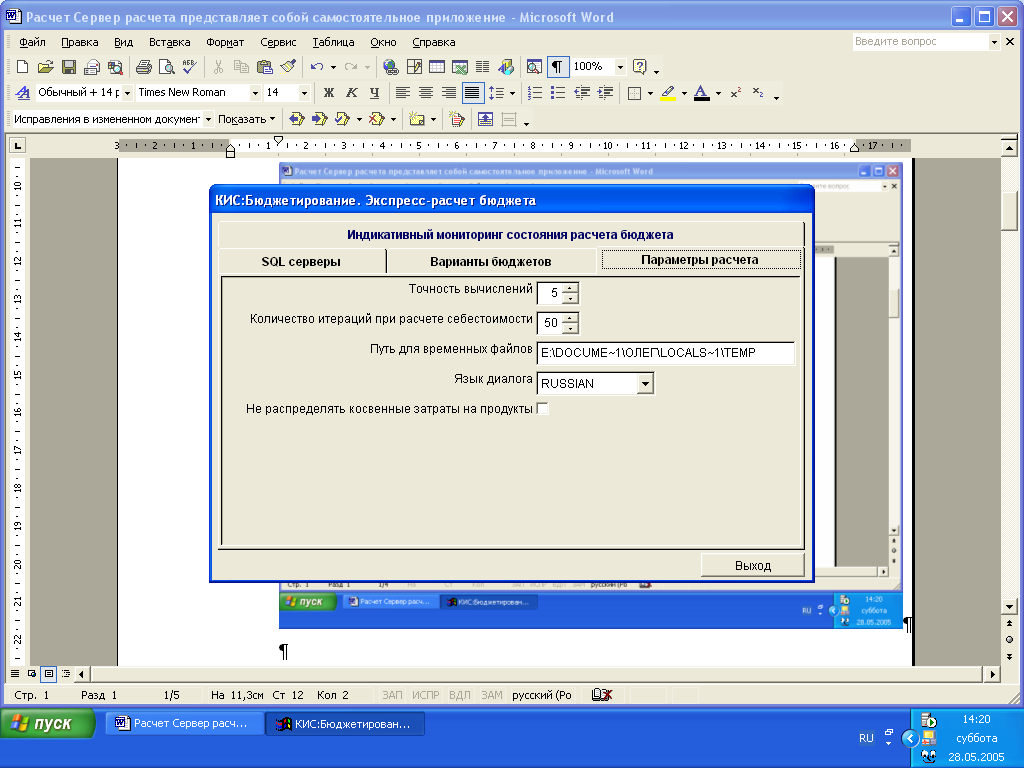1024x768 pixels.
Task: Insert a new comment
Action: [417, 119]
